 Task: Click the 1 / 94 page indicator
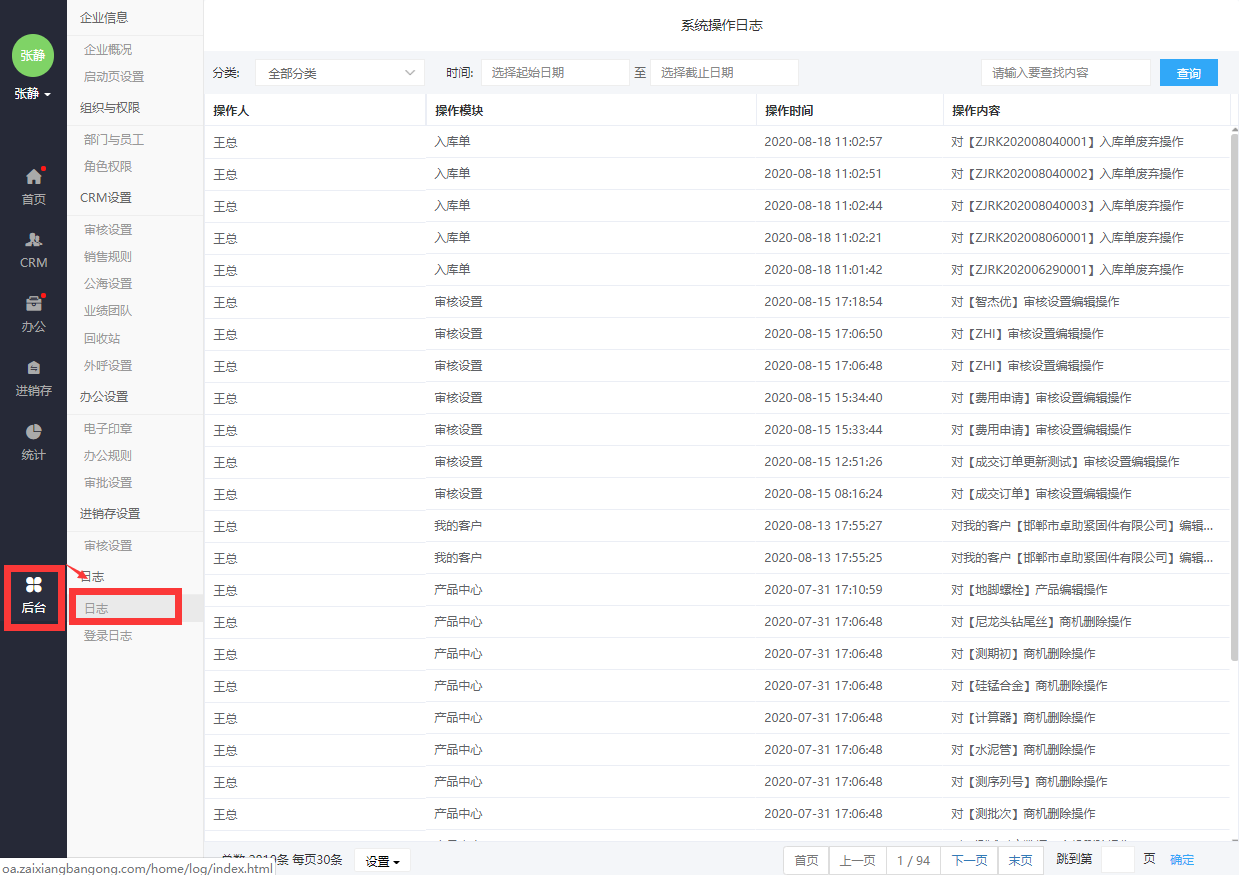[913, 861]
